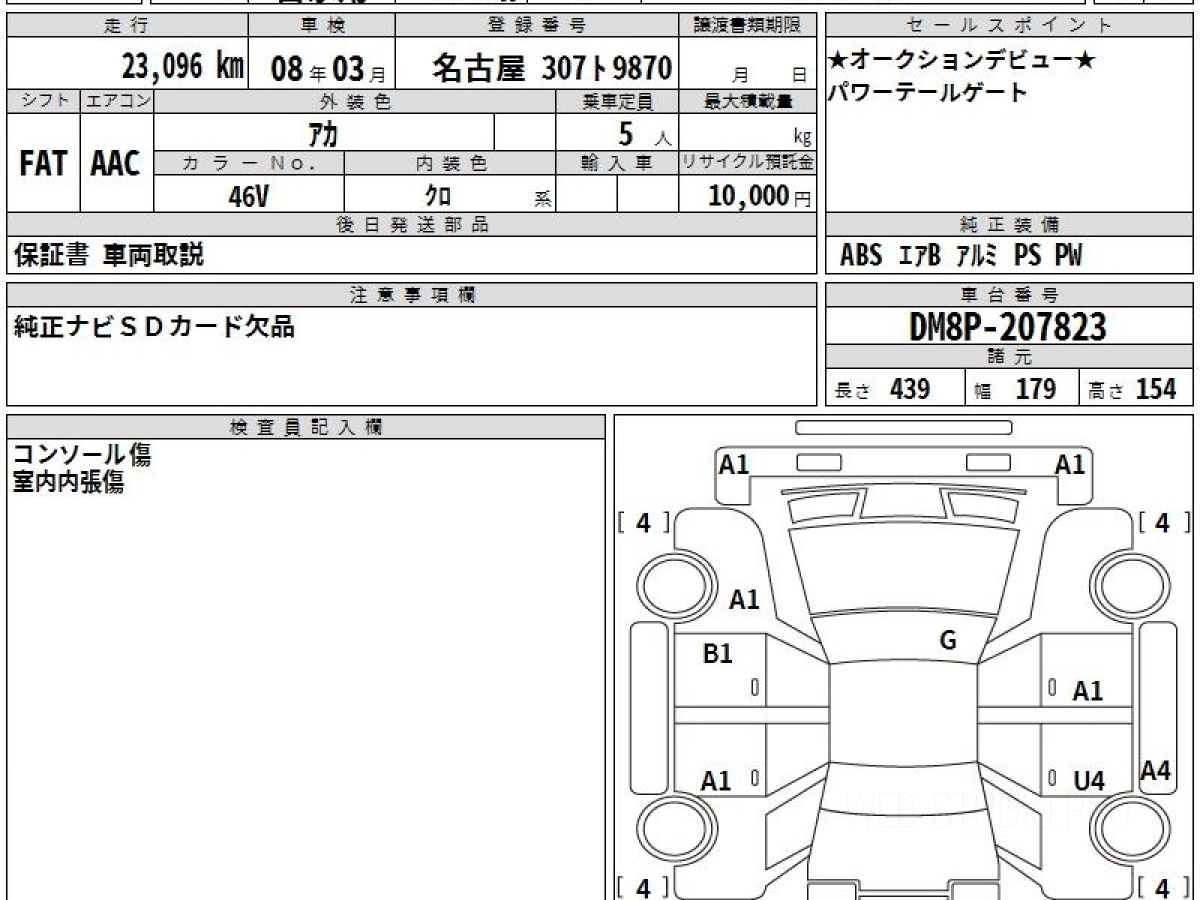
Task: Select chassis number DM8P-207823
Action: [1008, 327]
